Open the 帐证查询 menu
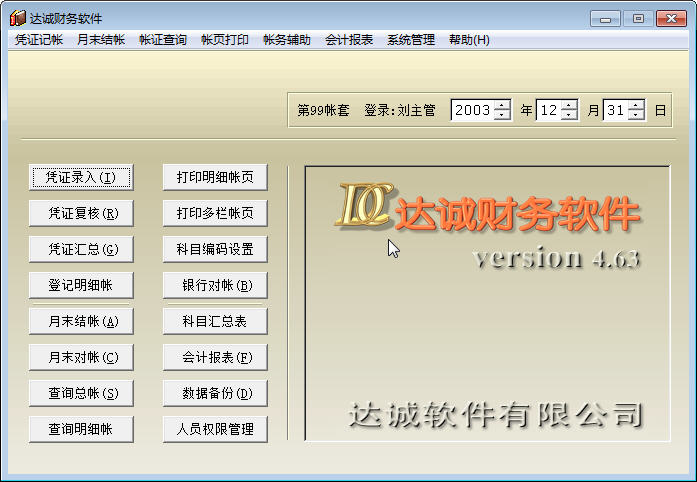 click(163, 40)
